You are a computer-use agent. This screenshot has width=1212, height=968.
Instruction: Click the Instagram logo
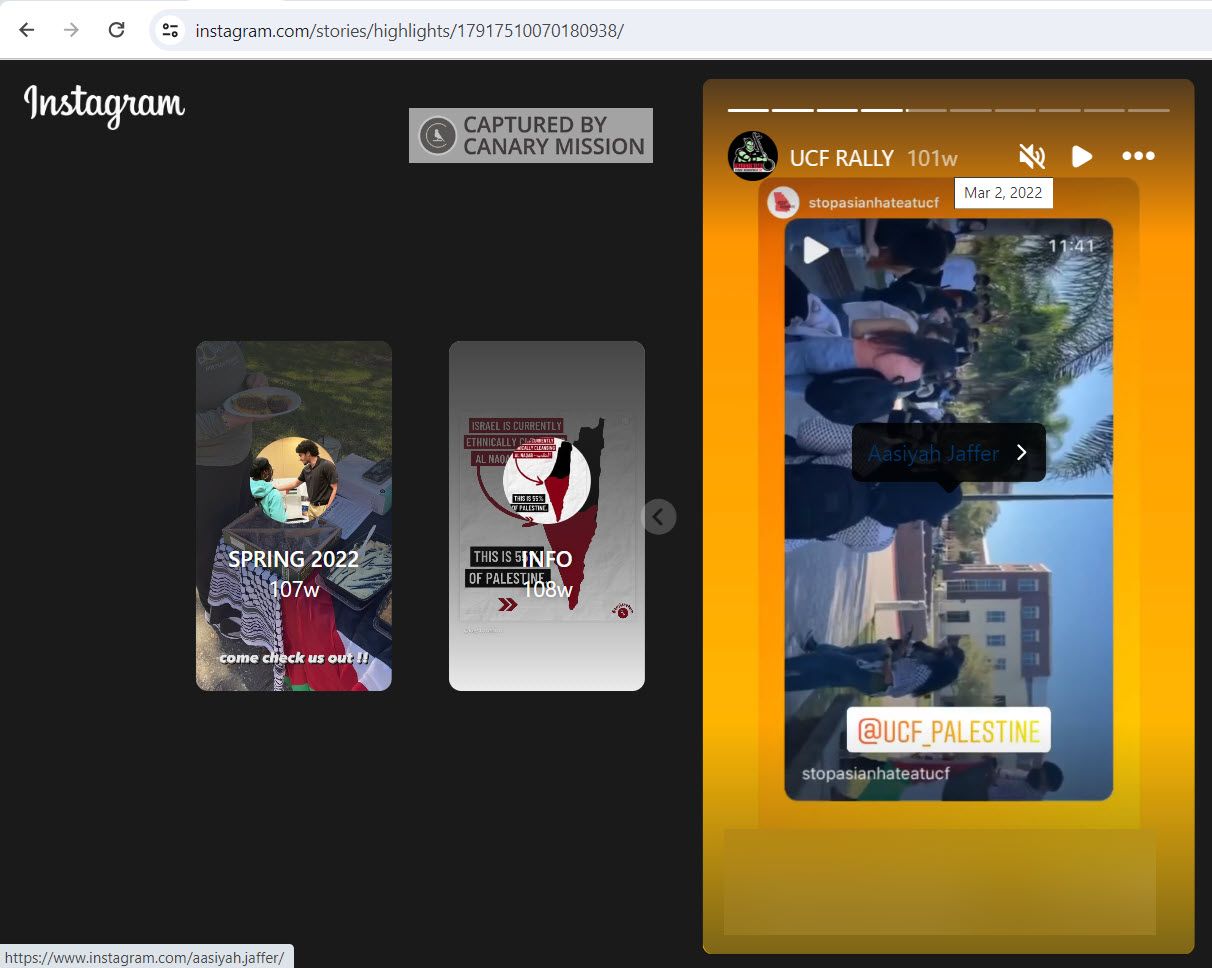pyautogui.click(x=104, y=104)
